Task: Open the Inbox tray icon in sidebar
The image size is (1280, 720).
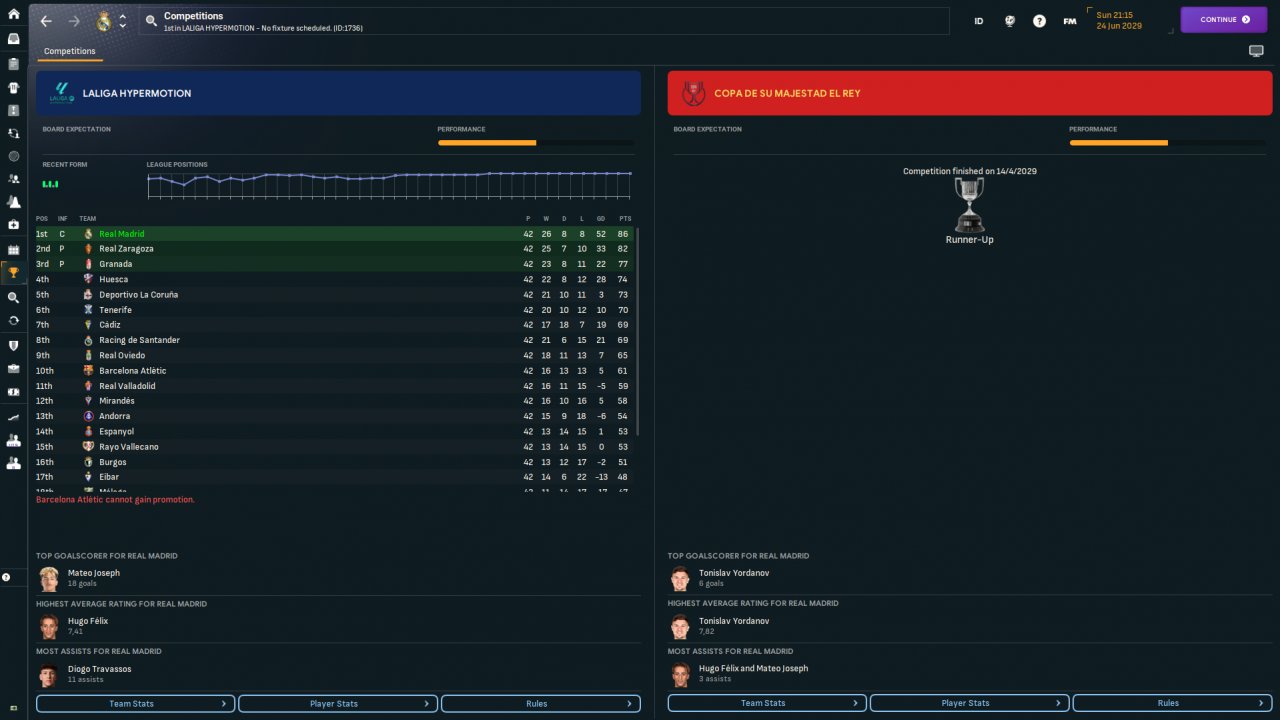Action: 14,39
